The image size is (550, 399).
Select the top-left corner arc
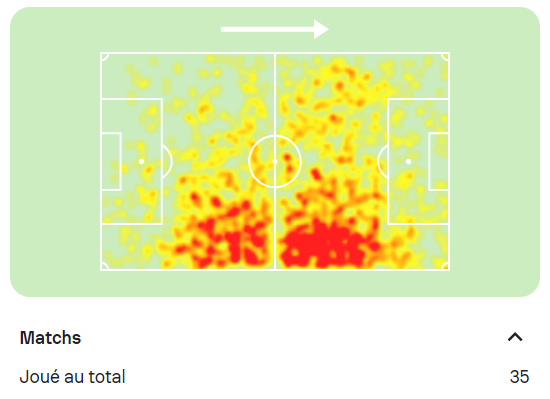pos(105,57)
